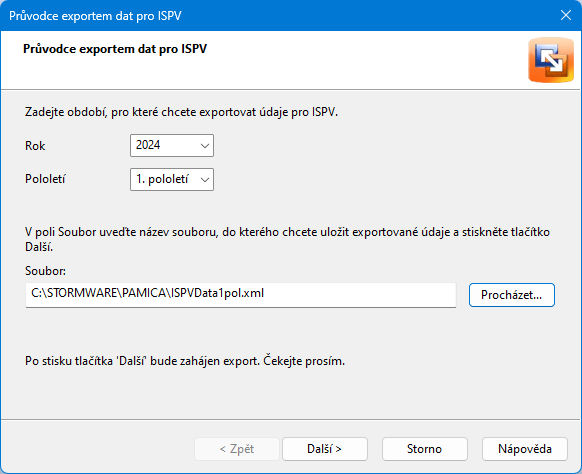Open the Pololetí combo box showing 1. pololetí
Viewport: 582px width, 474px height.
click(x=172, y=180)
